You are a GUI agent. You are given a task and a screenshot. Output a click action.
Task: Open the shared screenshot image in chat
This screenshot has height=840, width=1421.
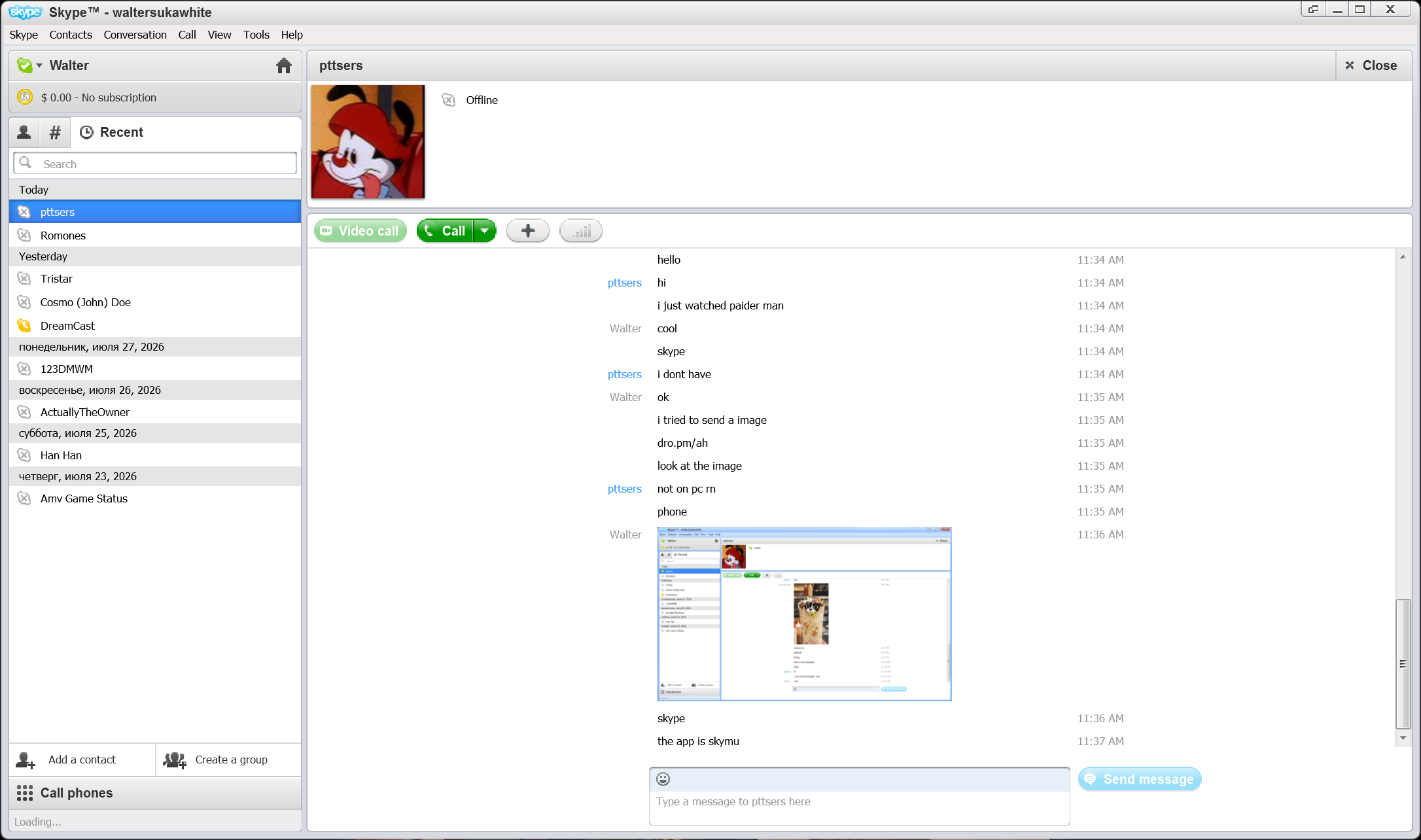pyautogui.click(x=804, y=614)
